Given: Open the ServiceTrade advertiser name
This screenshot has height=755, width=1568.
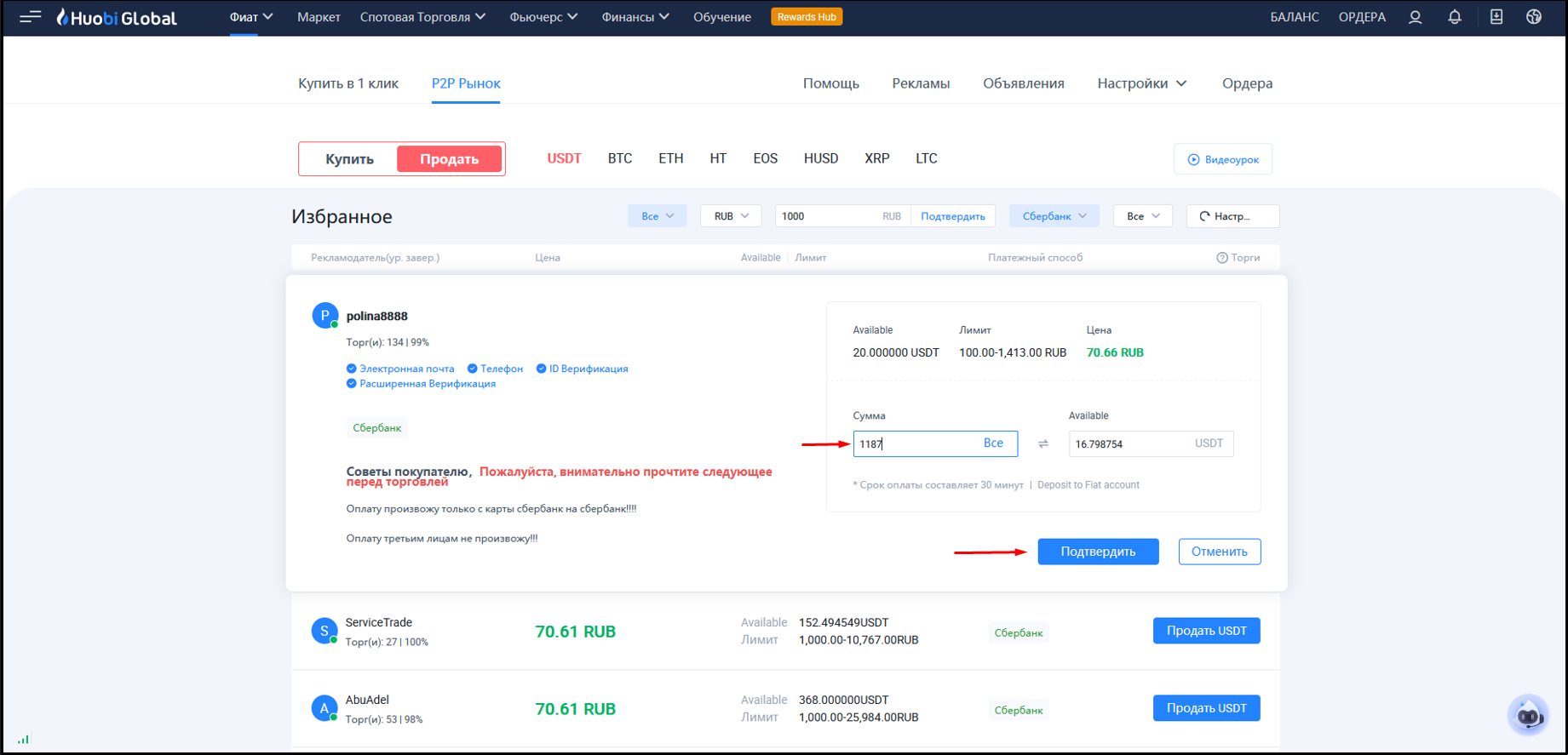Looking at the screenshot, I should (379, 622).
